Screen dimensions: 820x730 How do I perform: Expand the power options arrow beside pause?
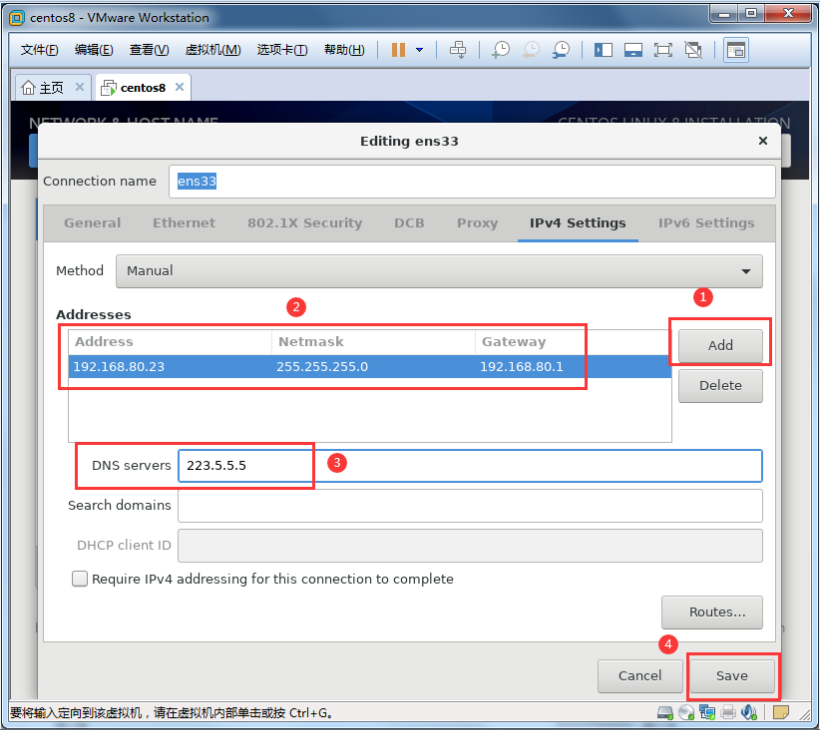pos(420,50)
